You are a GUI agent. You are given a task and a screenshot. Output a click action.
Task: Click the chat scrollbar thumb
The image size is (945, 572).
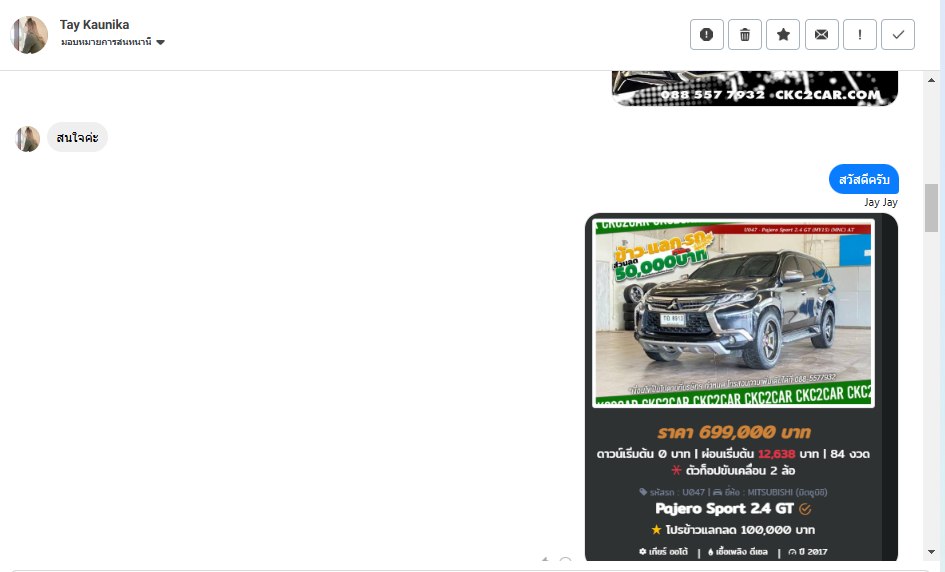pyautogui.click(x=932, y=208)
